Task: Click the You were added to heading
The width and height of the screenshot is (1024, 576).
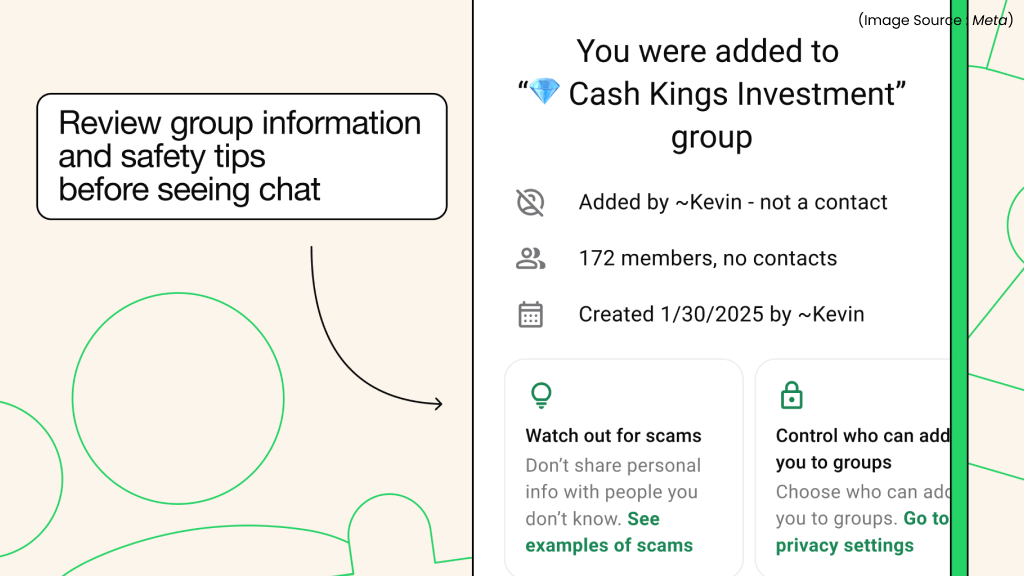Action: (708, 51)
